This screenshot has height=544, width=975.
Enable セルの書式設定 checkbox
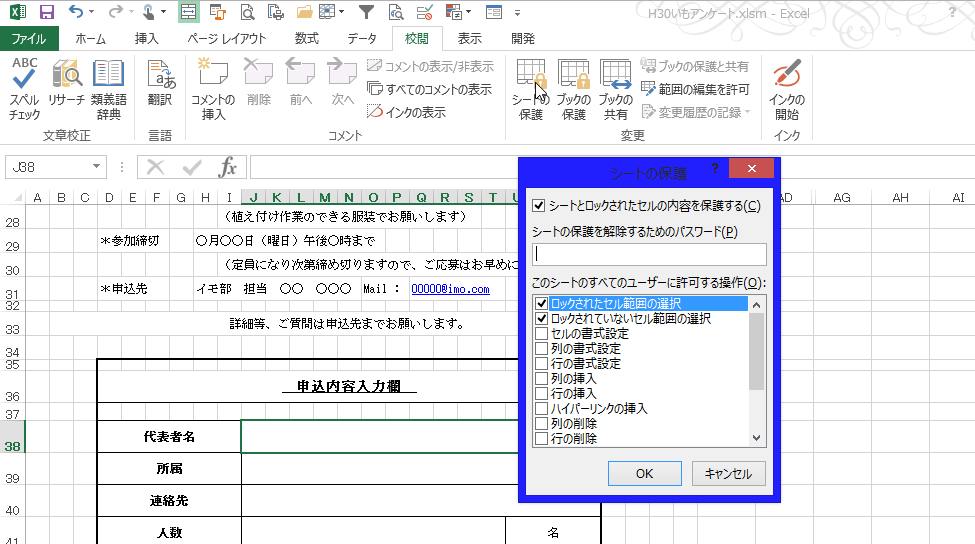point(542,334)
